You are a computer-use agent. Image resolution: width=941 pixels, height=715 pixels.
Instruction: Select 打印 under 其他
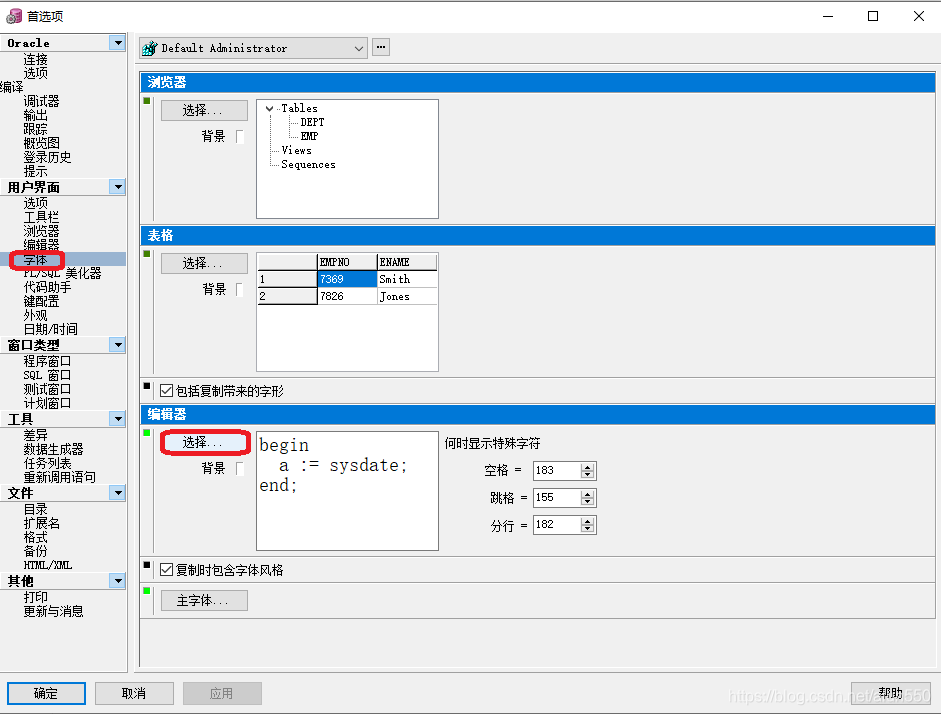[35, 597]
